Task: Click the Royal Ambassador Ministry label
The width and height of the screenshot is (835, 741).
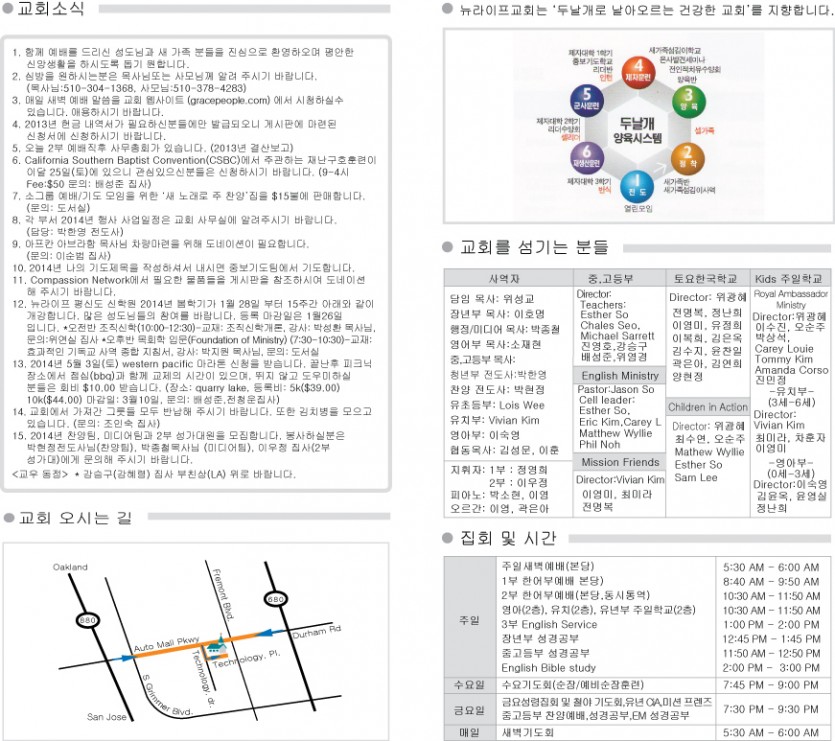Action: (x=791, y=299)
